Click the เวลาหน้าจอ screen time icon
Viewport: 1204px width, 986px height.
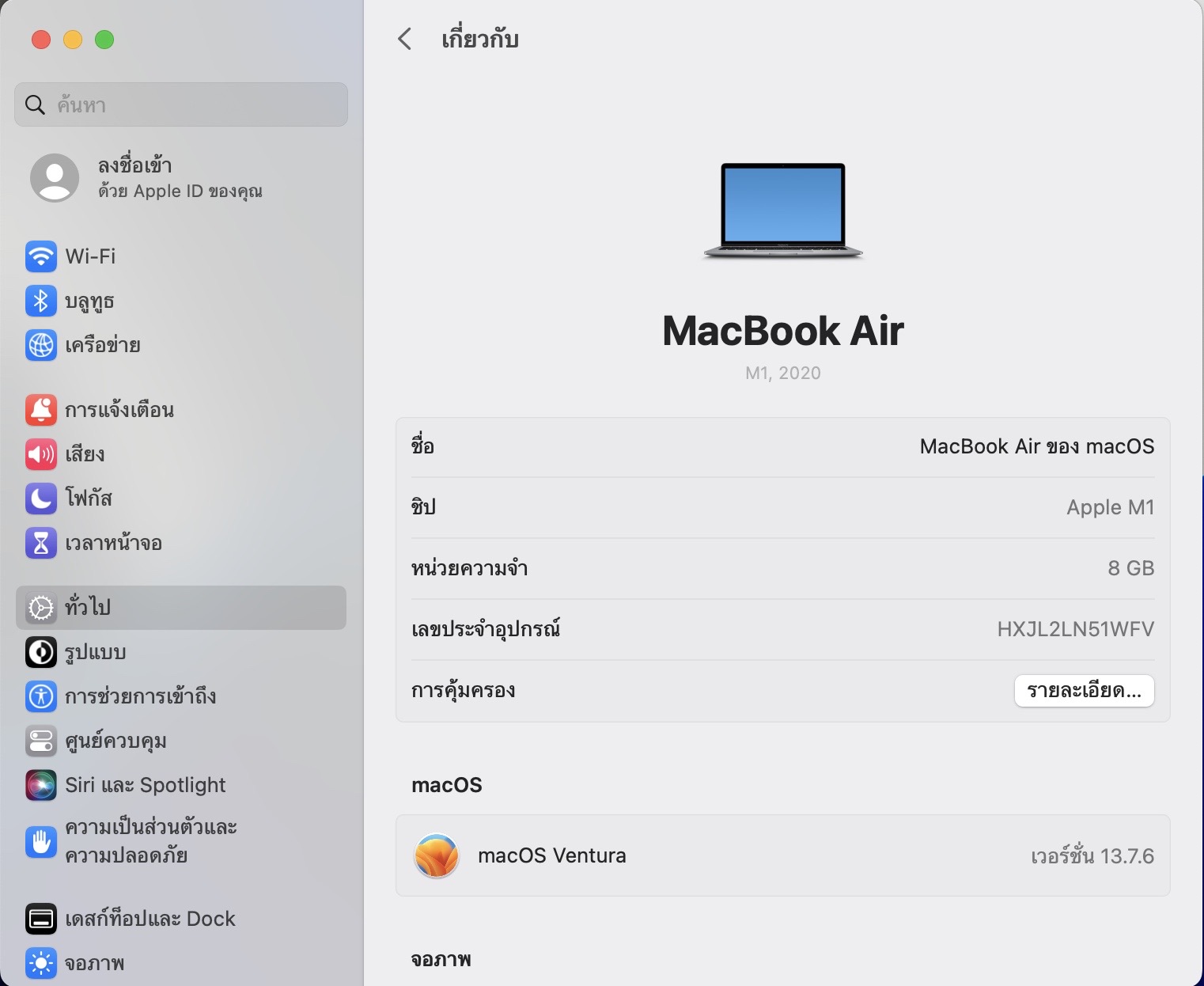[x=41, y=544]
